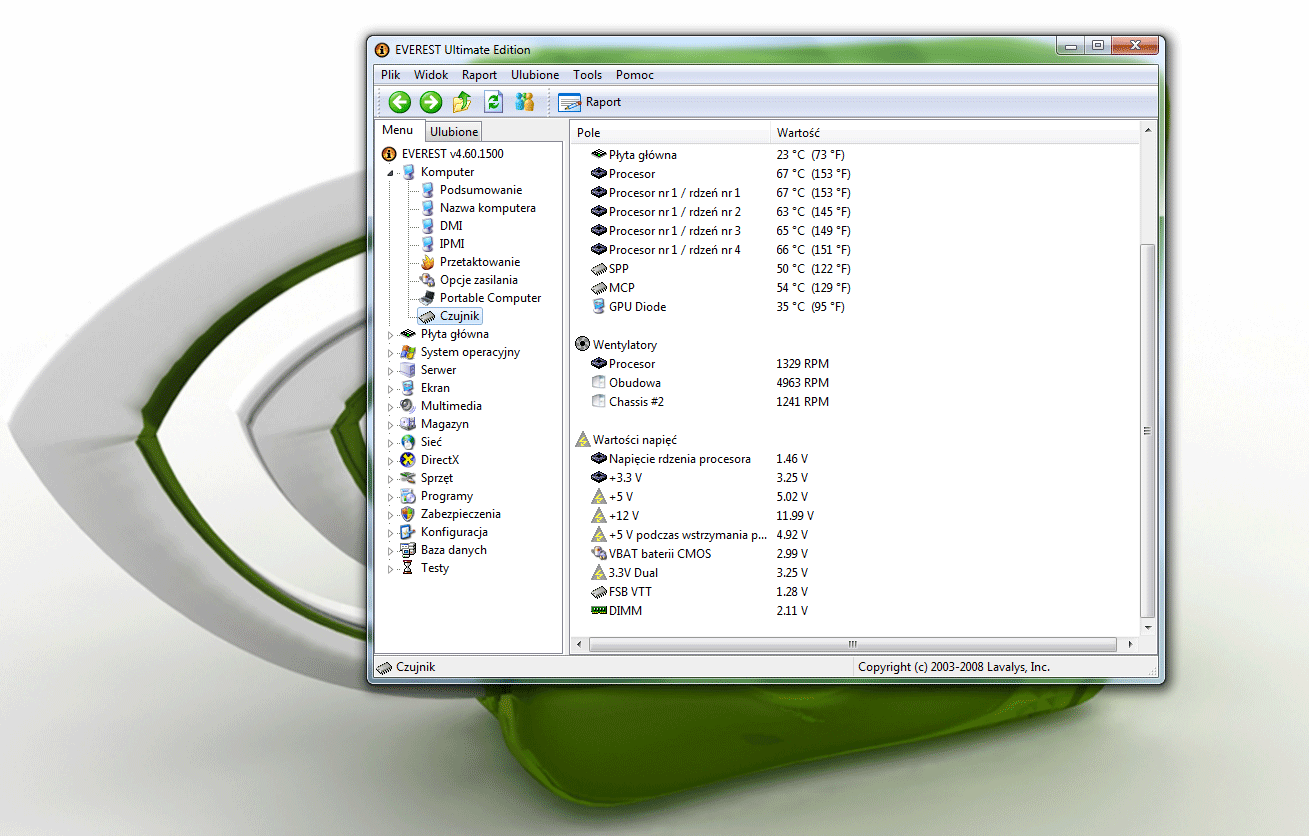1309x836 pixels.
Task: Collapse the Komputer tree node
Action: coord(391,173)
